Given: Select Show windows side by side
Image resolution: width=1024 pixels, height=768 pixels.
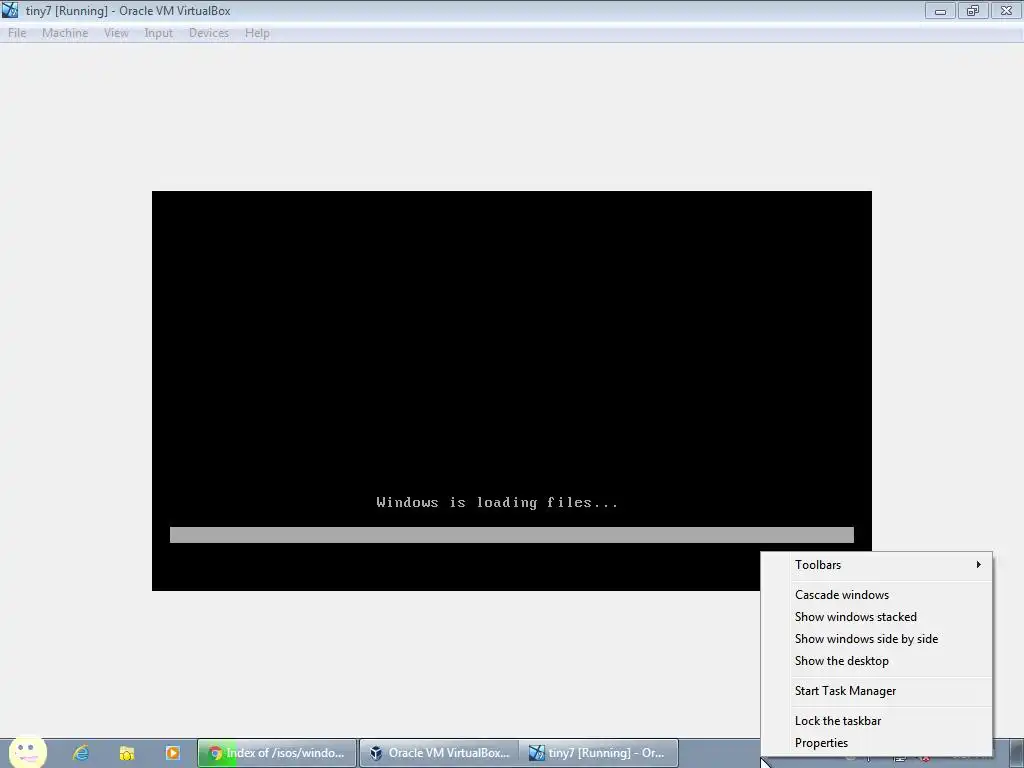Looking at the screenshot, I should 876,639.
